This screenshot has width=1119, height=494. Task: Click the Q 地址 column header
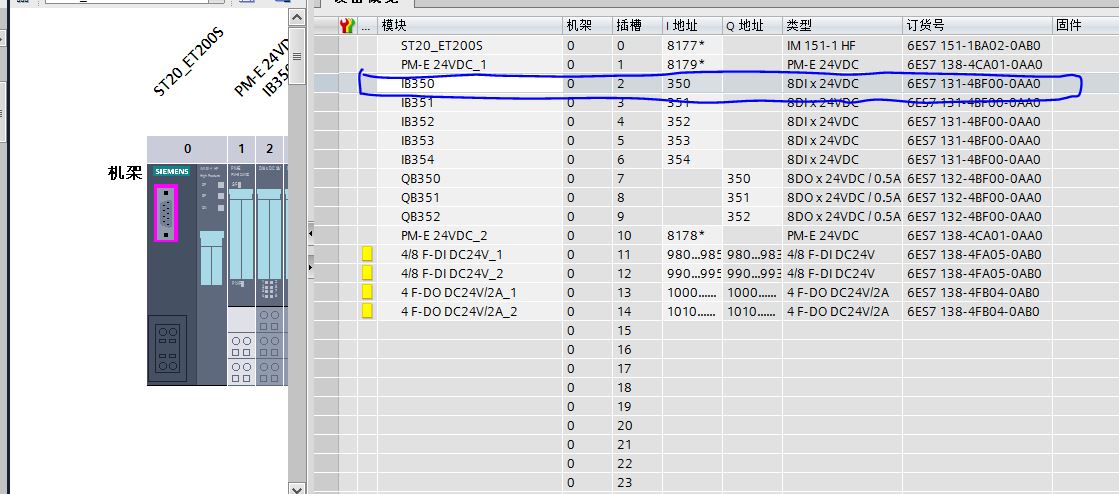tap(752, 26)
